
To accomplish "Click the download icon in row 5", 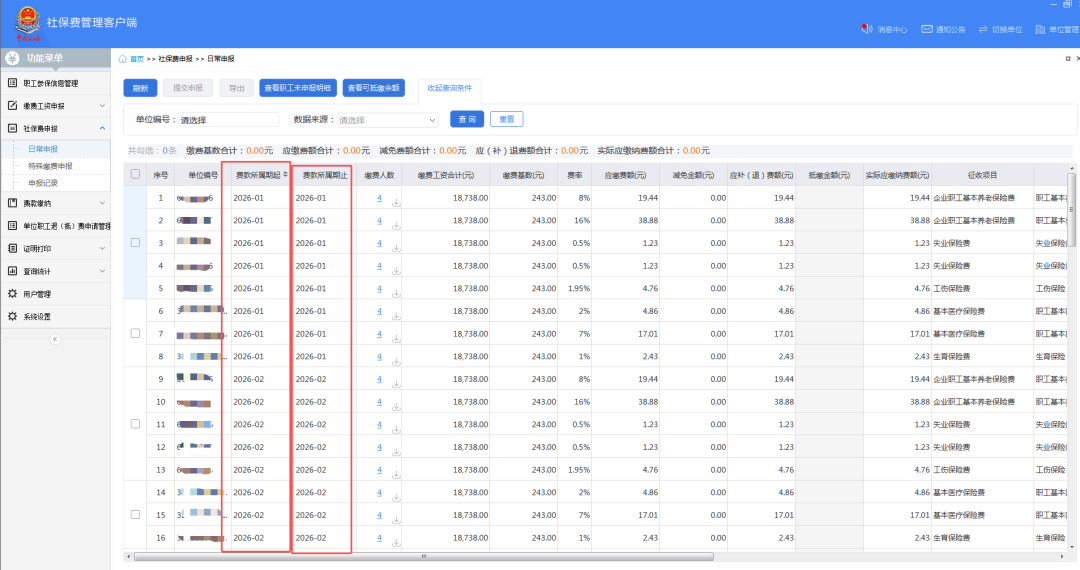I will (397, 293).
